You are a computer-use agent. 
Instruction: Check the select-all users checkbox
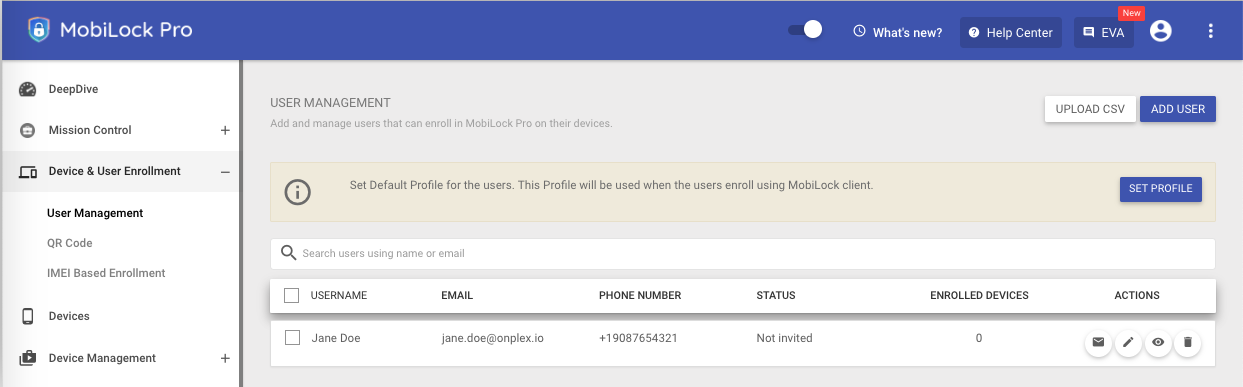click(x=292, y=295)
